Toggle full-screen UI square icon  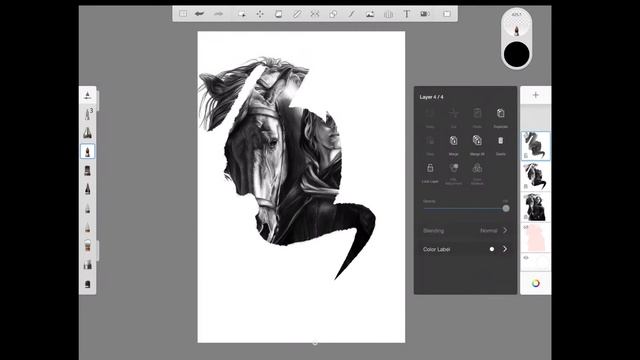tap(447, 14)
